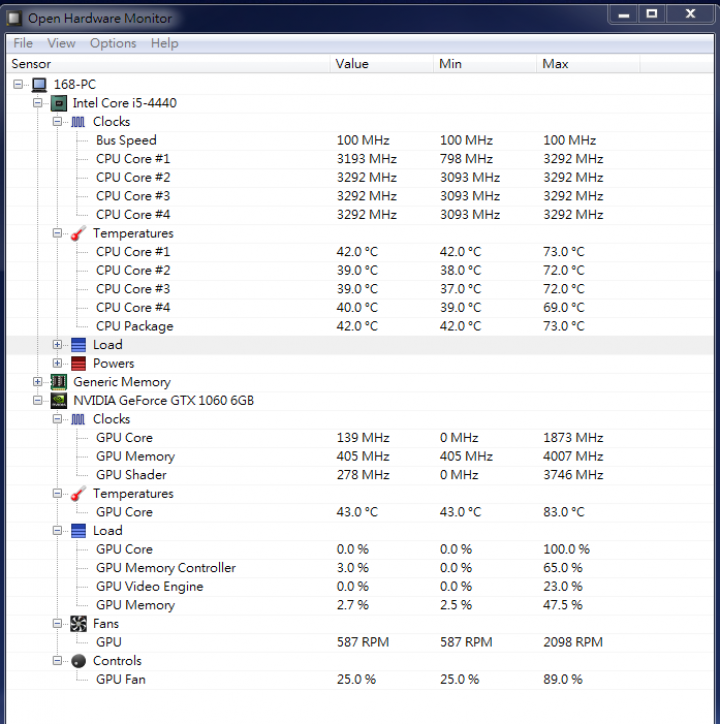Collapse the Intel Core i5-4440 node
The image size is (720, 724).
point(38,103)
